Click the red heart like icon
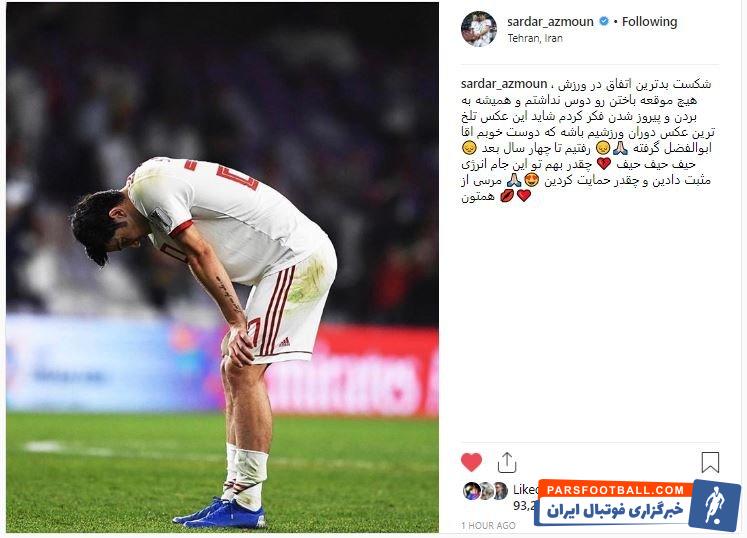The height and width of the screenshot is (538, 747). tap(471, 462)
